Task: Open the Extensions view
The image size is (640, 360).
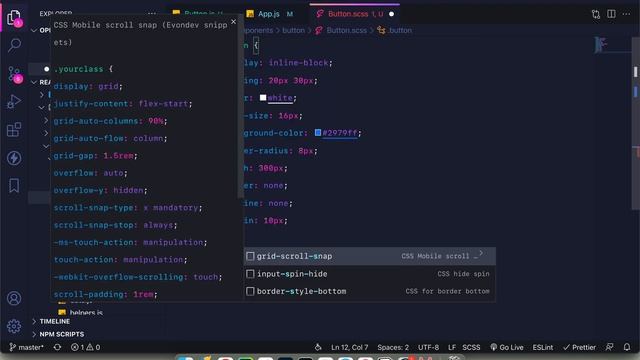Action: 14,130
